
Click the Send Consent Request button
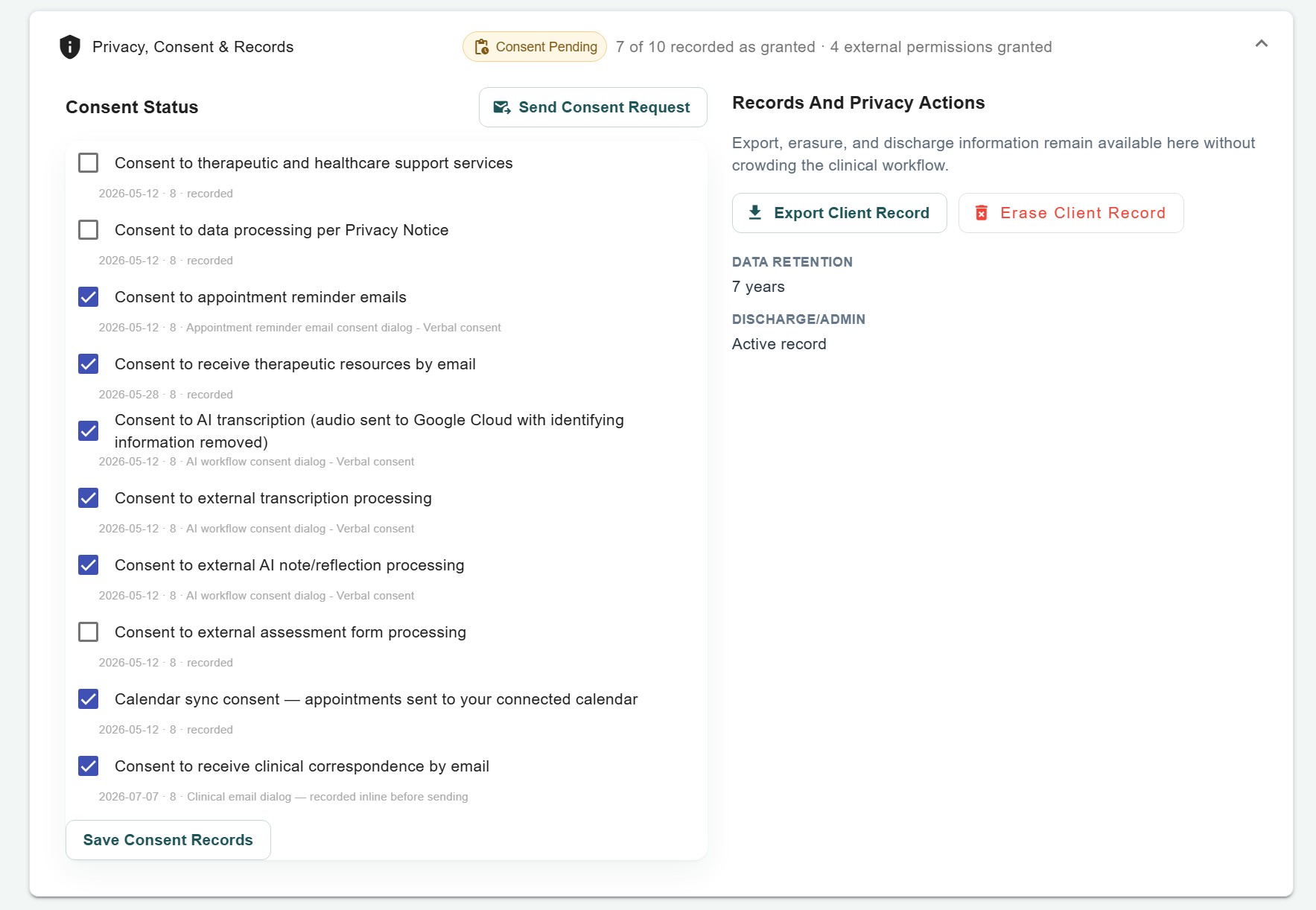pyautogui.click(x=593, y=107)
